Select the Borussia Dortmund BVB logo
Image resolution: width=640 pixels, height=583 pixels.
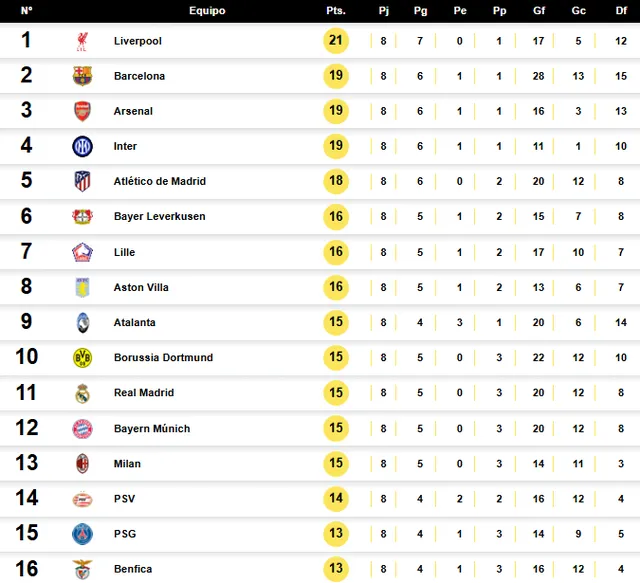(82, 358)
